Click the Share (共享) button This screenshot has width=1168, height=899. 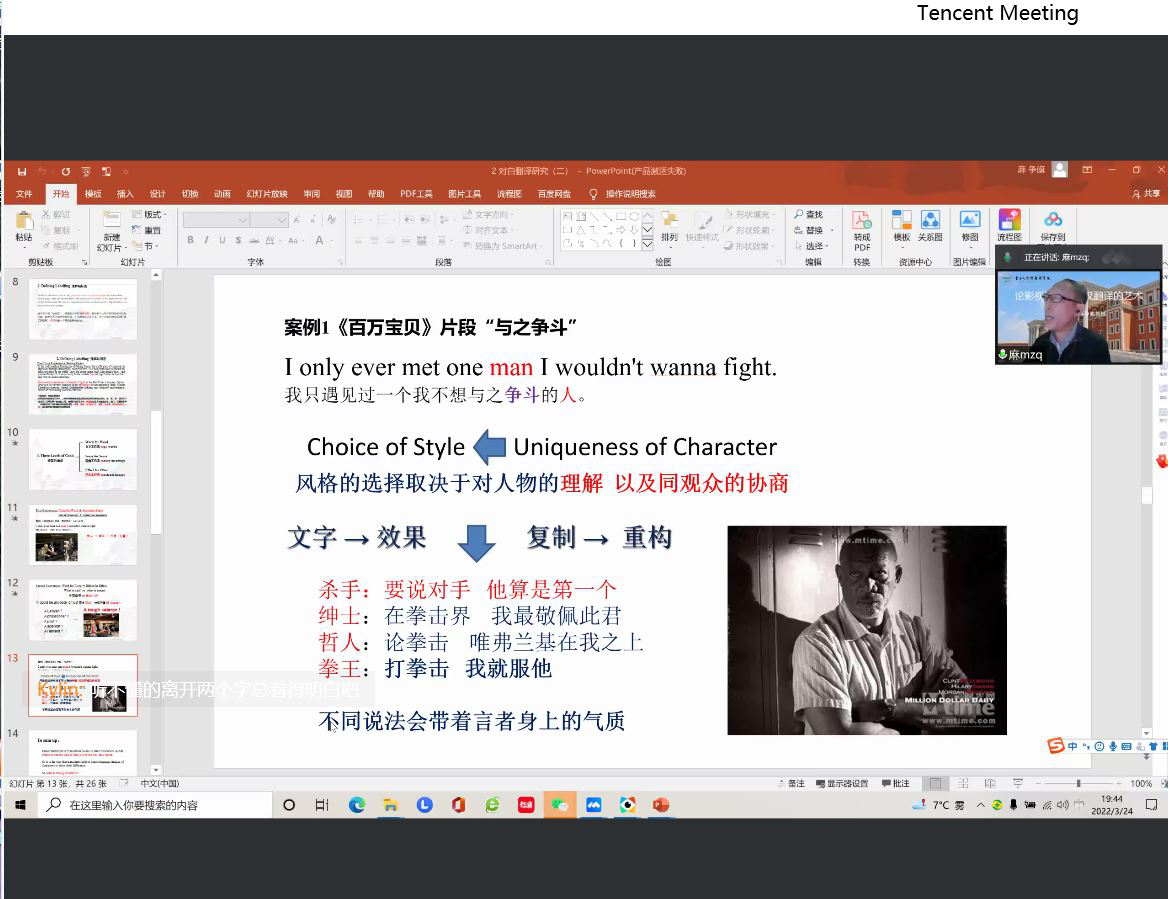click(1146, 194)
